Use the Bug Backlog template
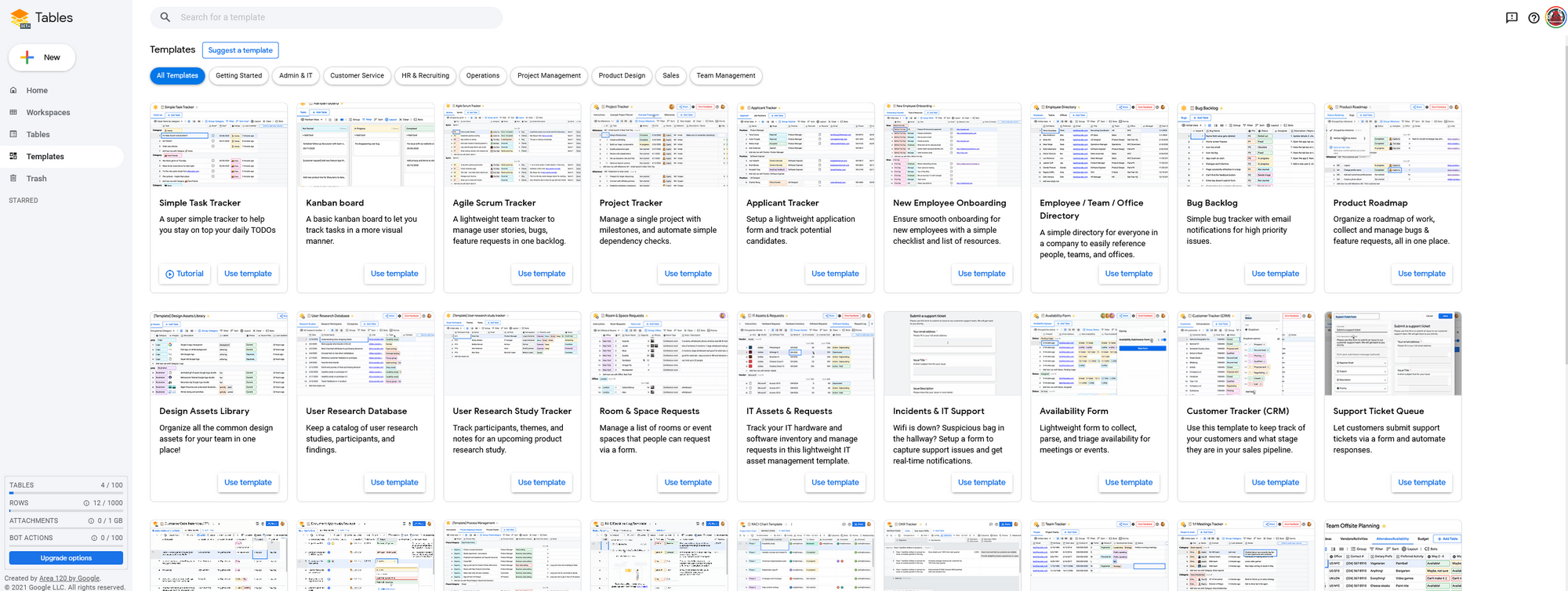 pyautogui.click(x=1275, y=274)
